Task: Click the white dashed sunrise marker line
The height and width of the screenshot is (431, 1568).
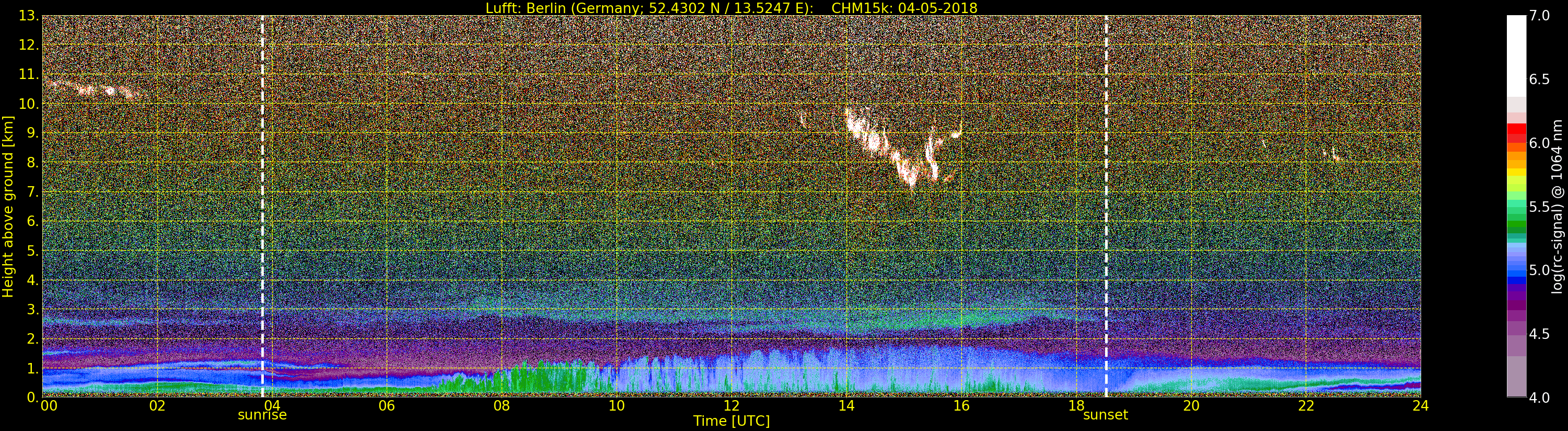Action: [262, 206]
